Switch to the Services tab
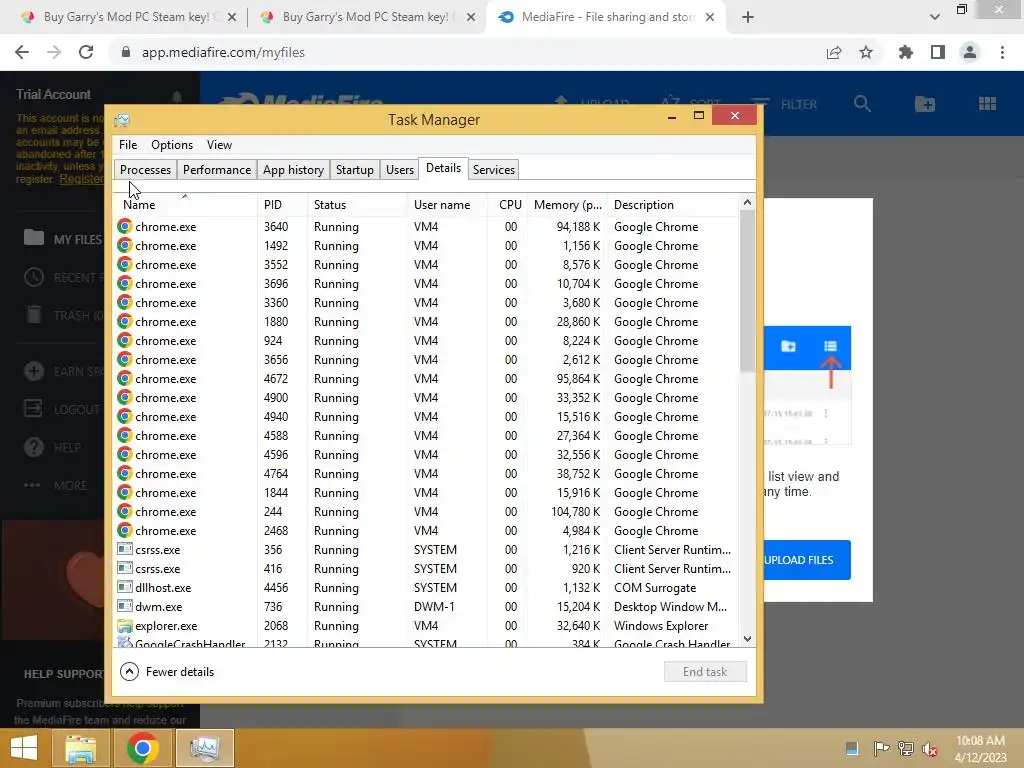Screen dimensions: 1024x768 [x=494, y=170]
